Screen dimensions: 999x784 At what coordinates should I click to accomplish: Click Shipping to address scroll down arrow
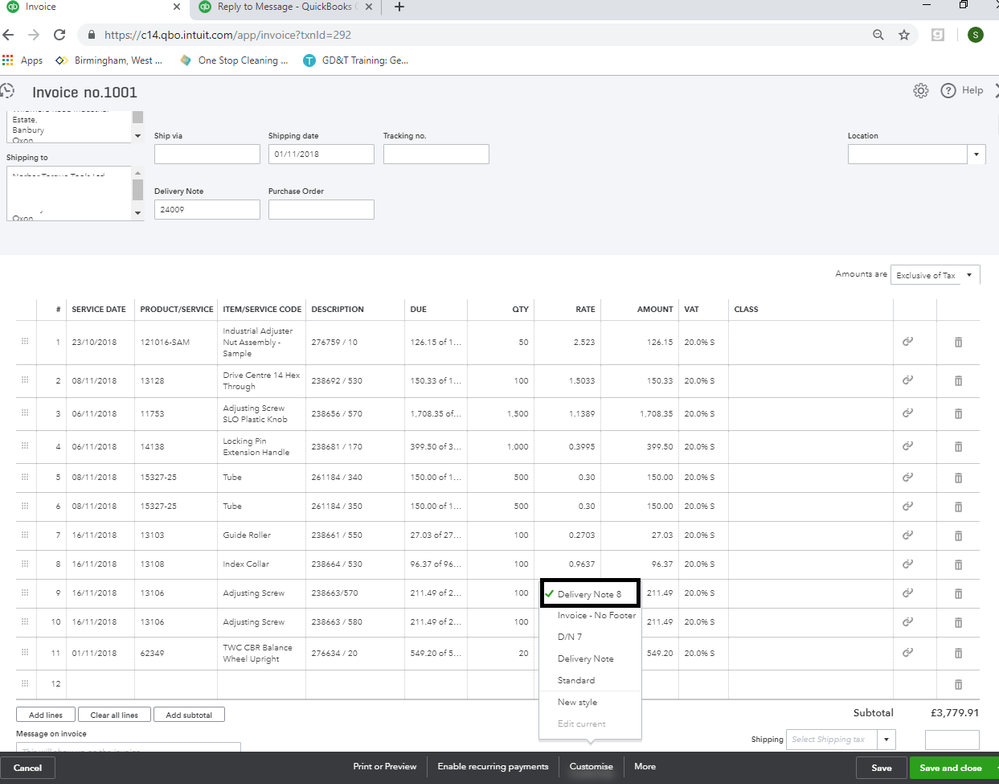(x=138, y=213)
